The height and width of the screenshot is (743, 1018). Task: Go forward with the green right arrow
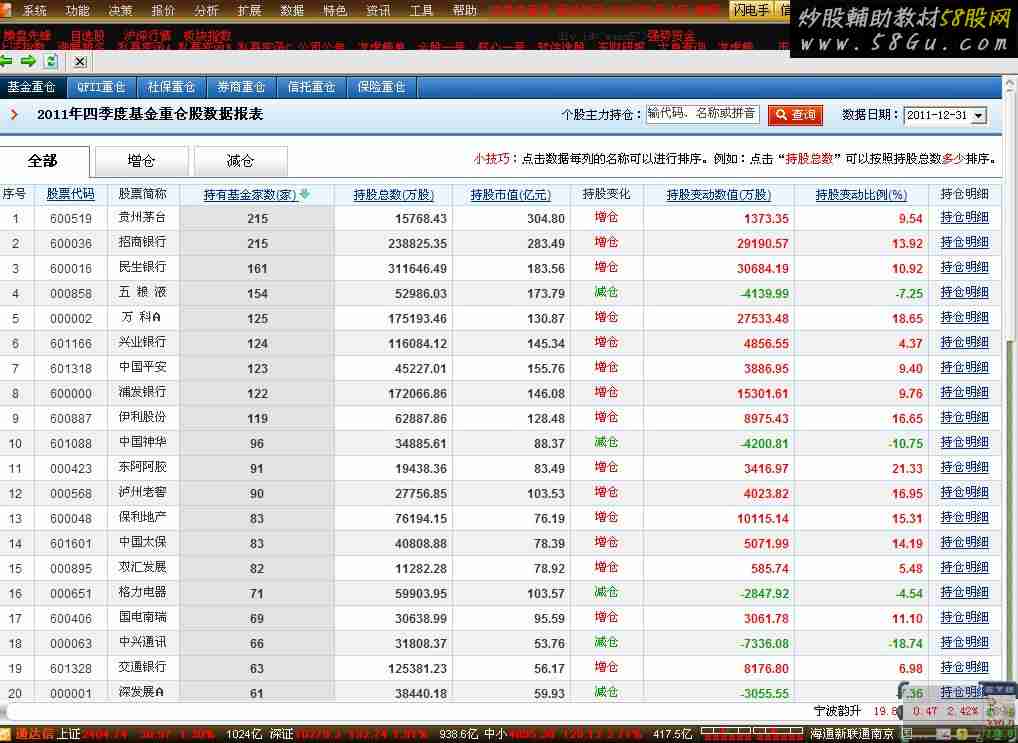(x=28, y=61)
